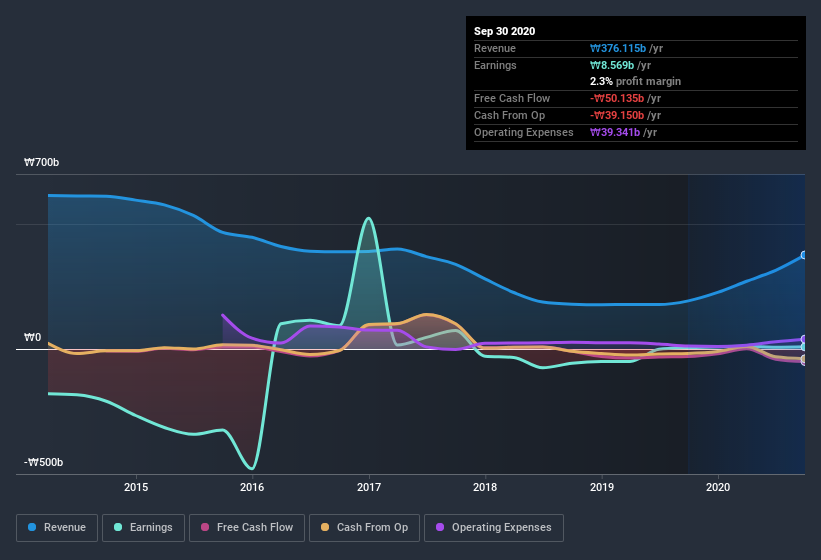Image resolution: width=821 pixels, height=560 pixels.
Task: Select the 2018 label on the x-axis
Action: tap(485, 487)
